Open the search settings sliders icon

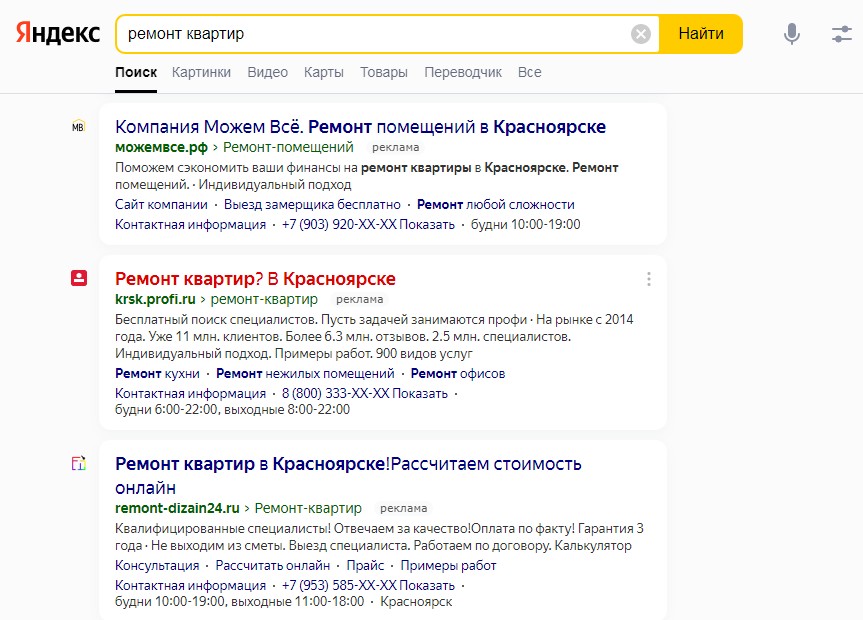coord(842,34)
